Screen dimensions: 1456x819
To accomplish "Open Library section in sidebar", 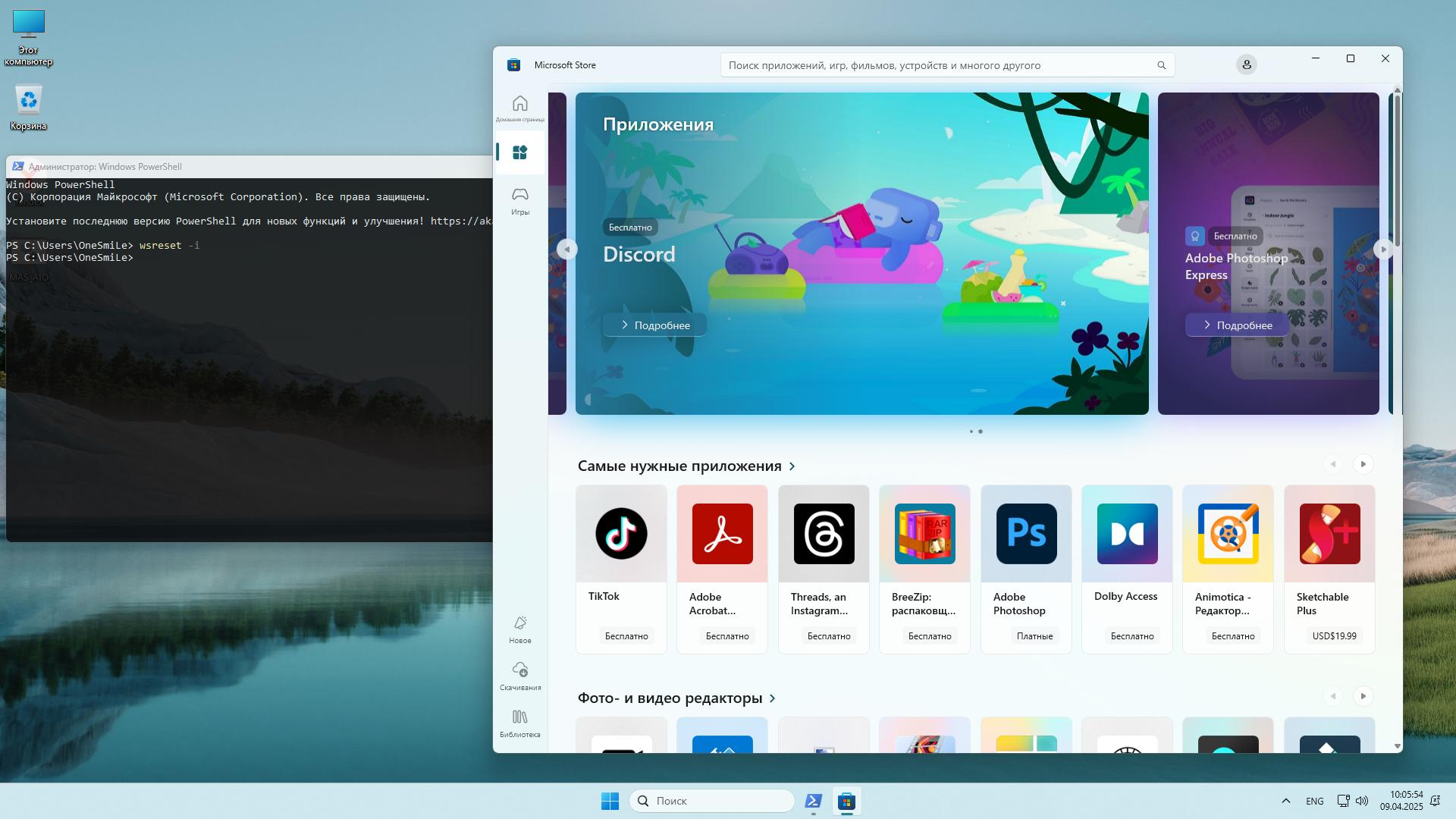I will 519,723.
